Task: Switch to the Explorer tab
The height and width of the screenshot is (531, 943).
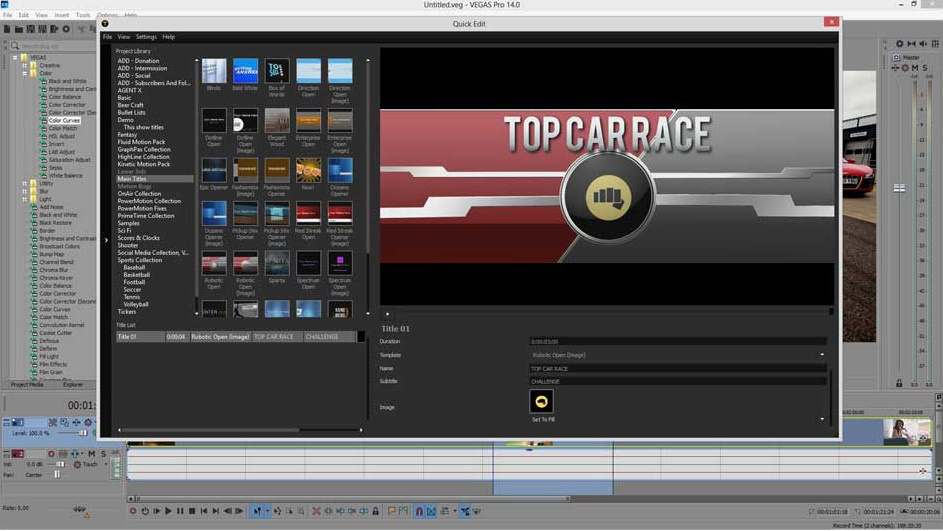Action: click(x=73, y=384)
